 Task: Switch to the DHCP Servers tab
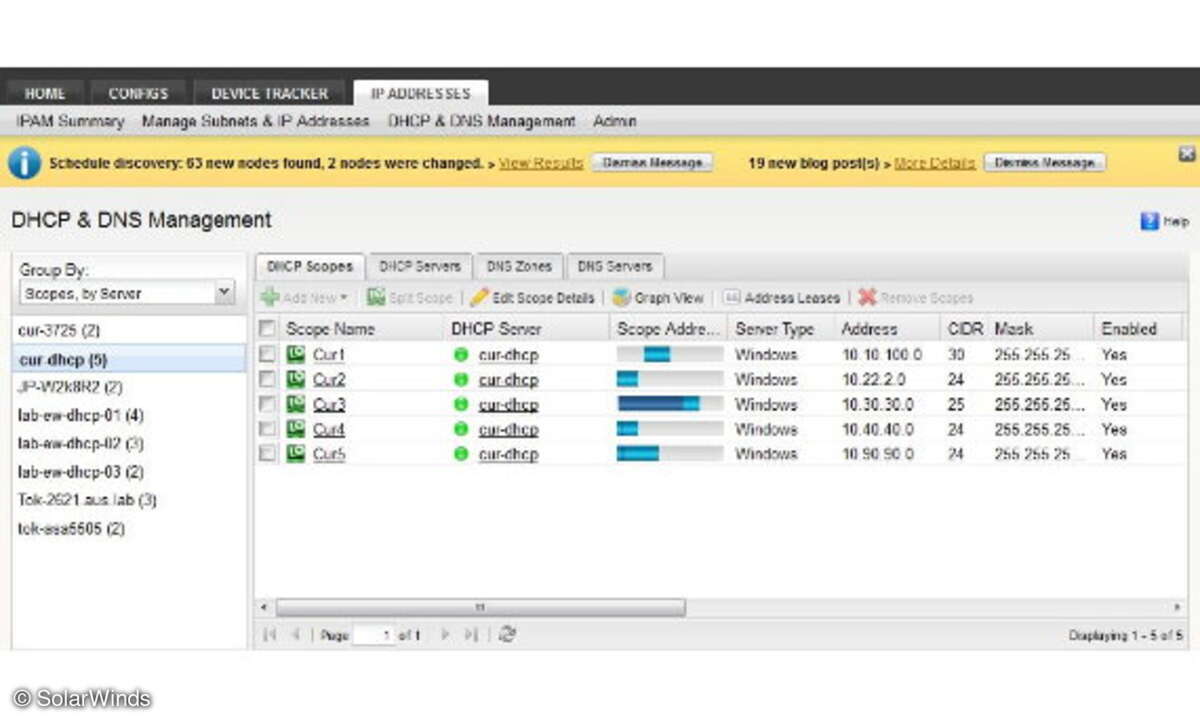420,267
